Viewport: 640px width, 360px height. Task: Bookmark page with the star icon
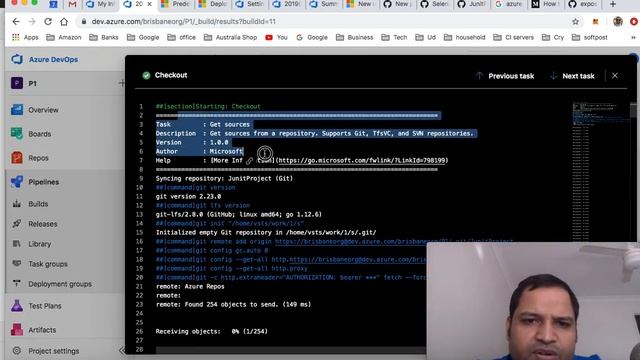coord(576,22)
